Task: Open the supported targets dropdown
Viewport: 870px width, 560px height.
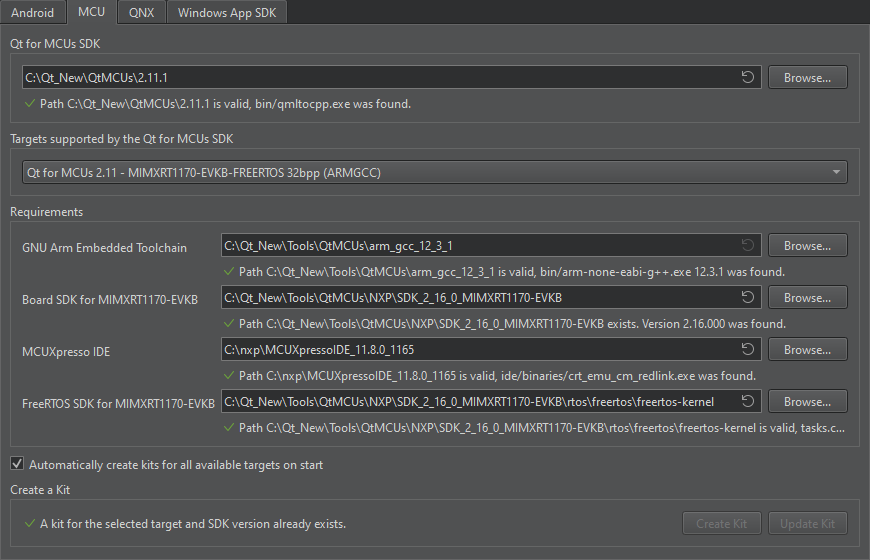Action: point(434,172)
